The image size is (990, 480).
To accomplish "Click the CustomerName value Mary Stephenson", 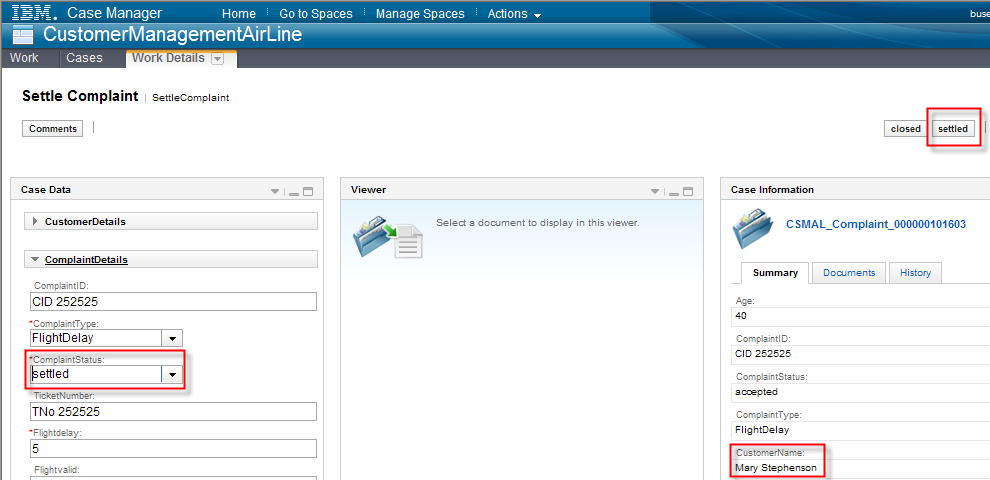I will 776,468.
